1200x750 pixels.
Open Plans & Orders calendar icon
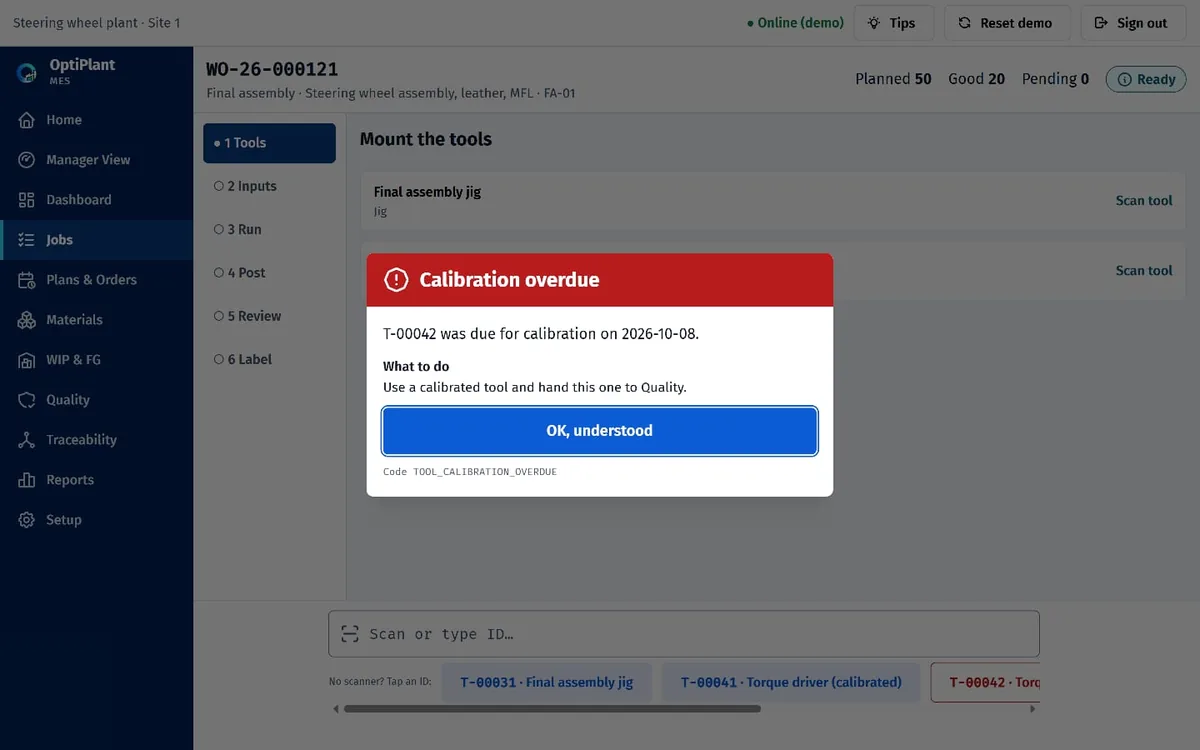tap(27, 280)
